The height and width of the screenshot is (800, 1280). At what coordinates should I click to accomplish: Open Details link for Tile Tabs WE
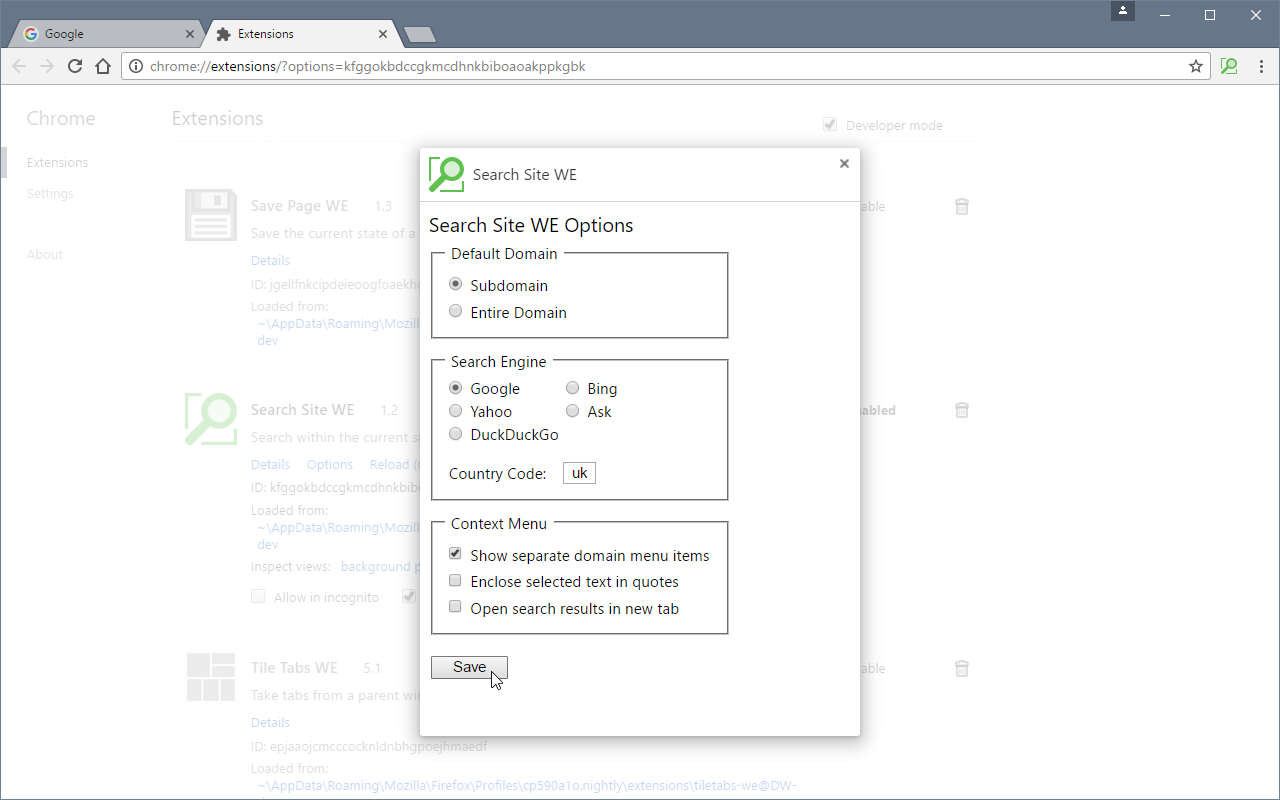click(270, 722)
